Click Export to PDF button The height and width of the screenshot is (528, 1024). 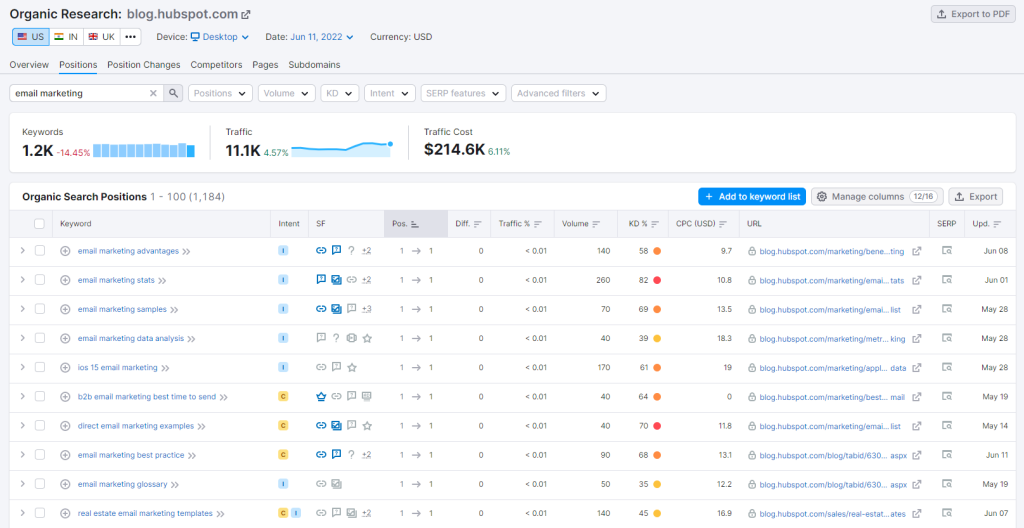coord(973,14)
